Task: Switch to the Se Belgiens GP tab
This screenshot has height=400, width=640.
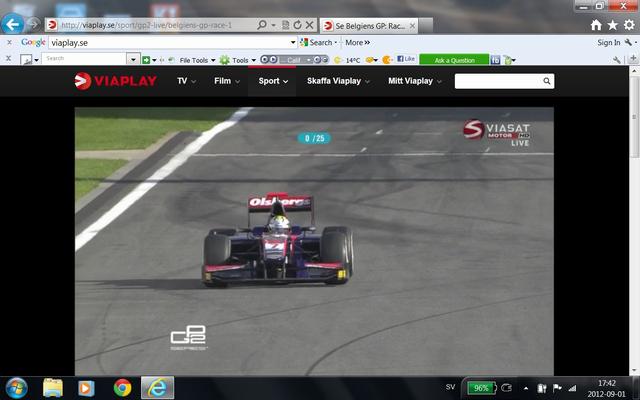Action: (x=367, y=24)
